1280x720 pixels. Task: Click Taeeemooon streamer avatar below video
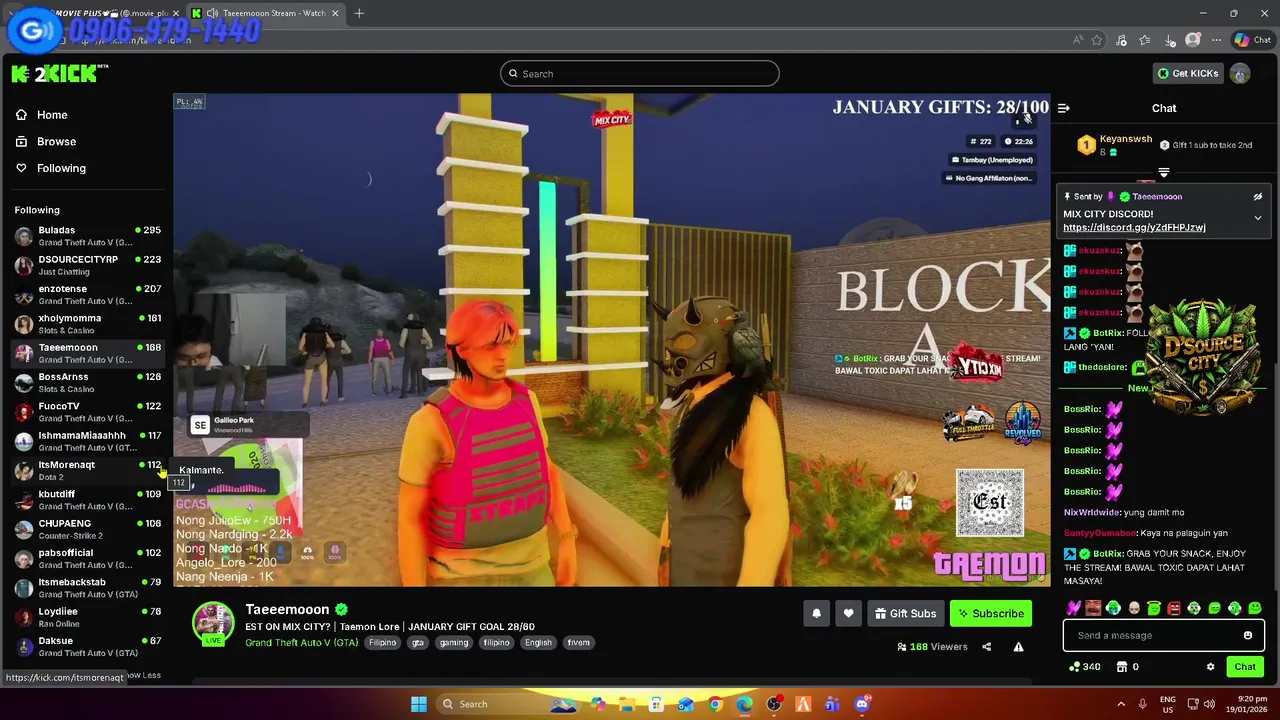(213, 622)
